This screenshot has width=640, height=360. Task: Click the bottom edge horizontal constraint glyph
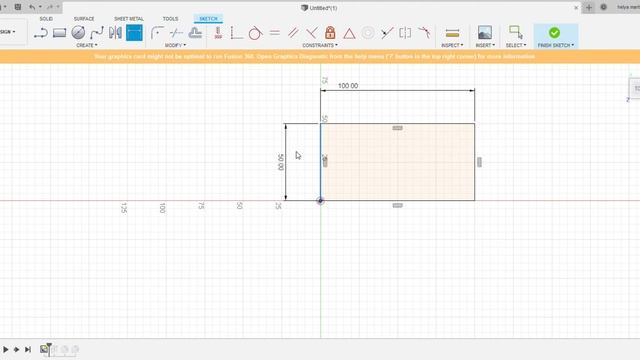point(398,205)
